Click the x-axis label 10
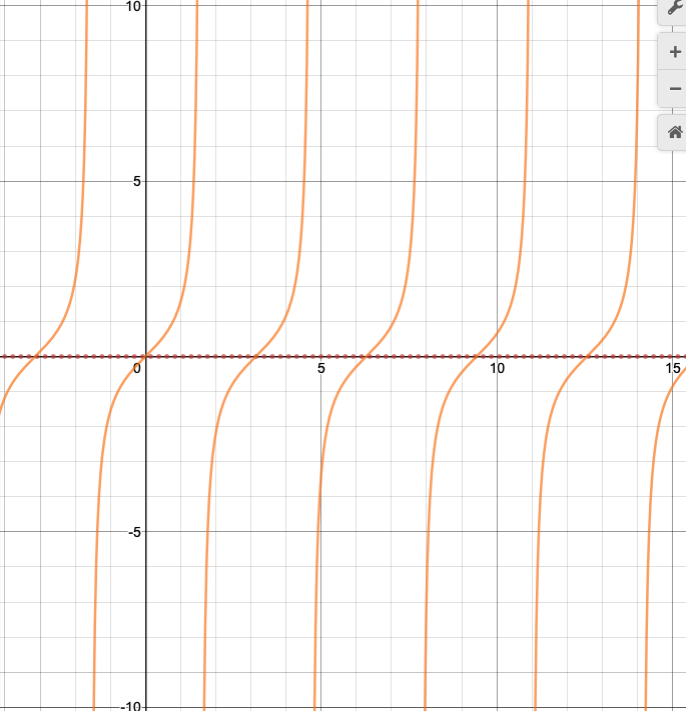This screenshot has height=711, width=686. pyautogui.click(x=497, y=370)
